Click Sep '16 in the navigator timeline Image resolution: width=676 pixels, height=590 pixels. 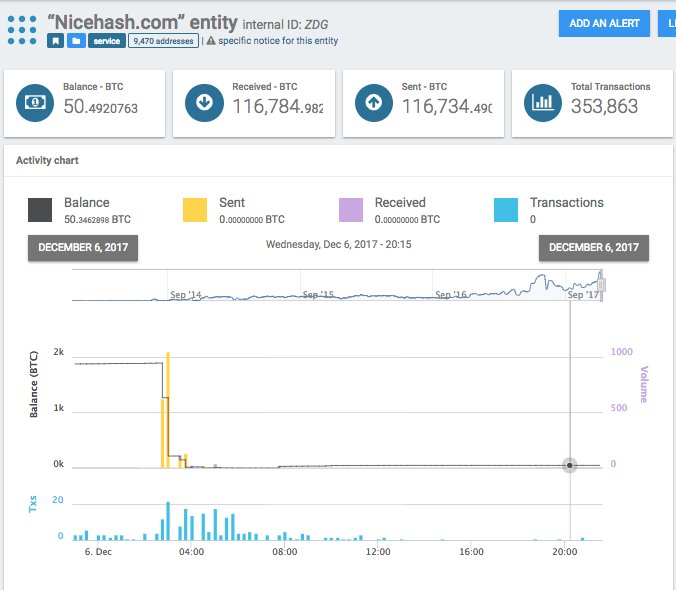(451, 295)
